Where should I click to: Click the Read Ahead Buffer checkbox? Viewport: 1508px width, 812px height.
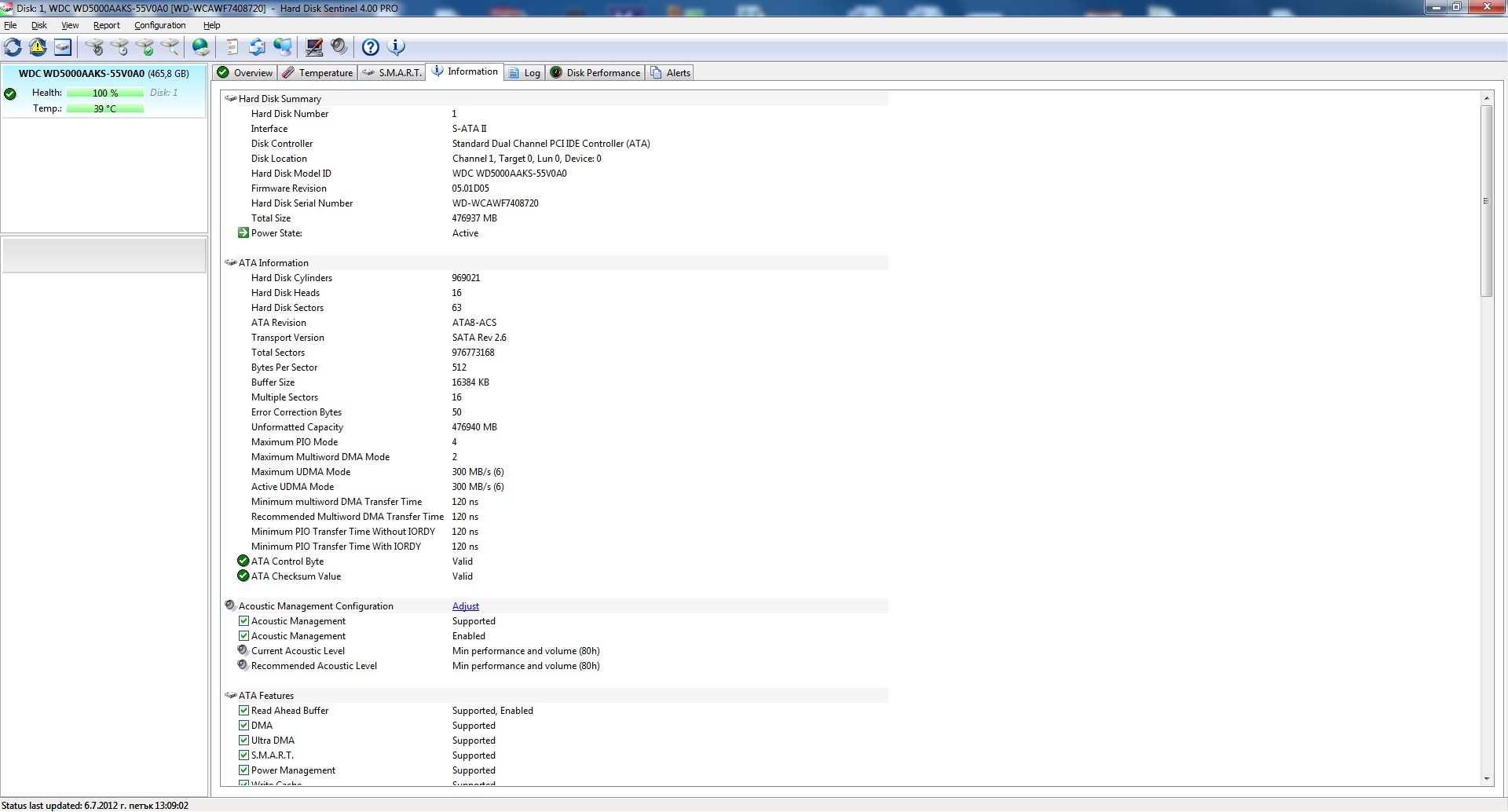tap(243, 710)
